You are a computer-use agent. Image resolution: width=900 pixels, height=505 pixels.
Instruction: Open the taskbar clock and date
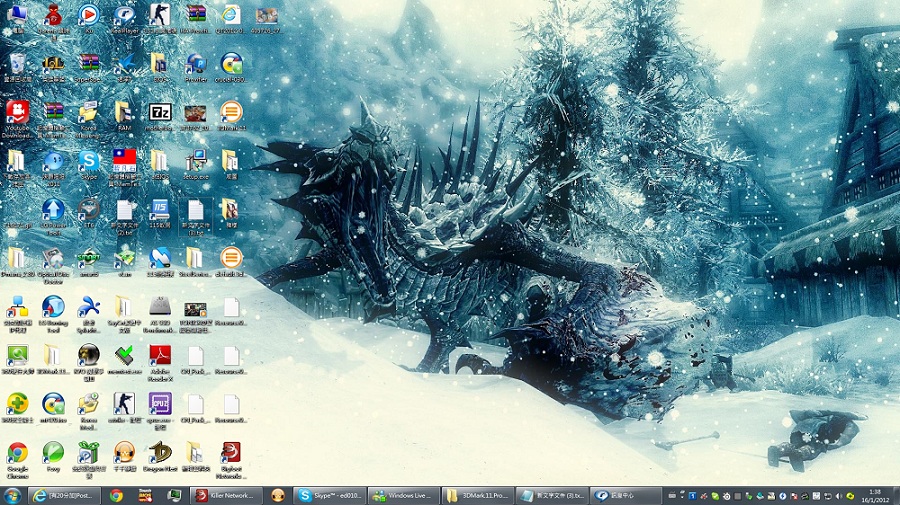(874, 495)
